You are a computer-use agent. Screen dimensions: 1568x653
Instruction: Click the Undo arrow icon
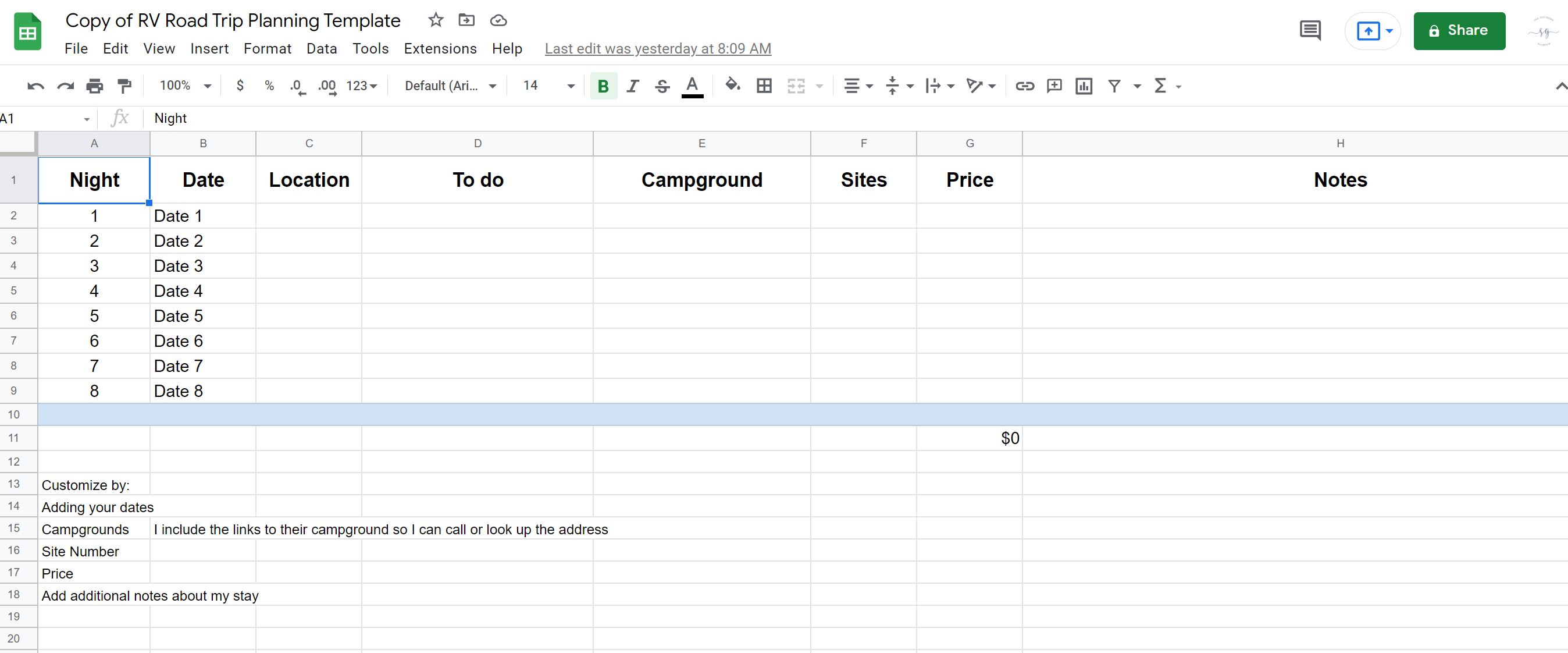tap(35, 86)
